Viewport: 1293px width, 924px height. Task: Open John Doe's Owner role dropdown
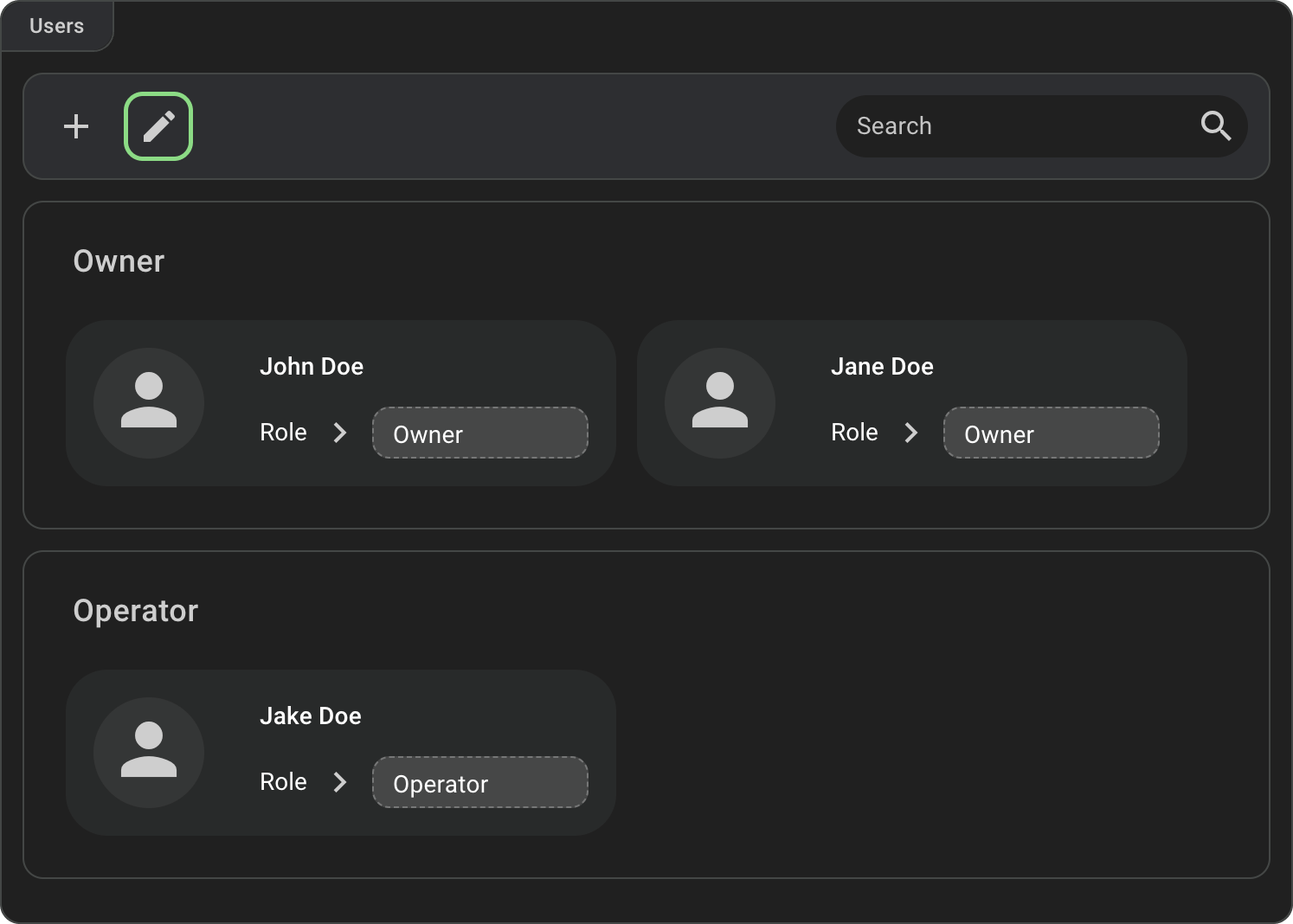tap(480, 433)
